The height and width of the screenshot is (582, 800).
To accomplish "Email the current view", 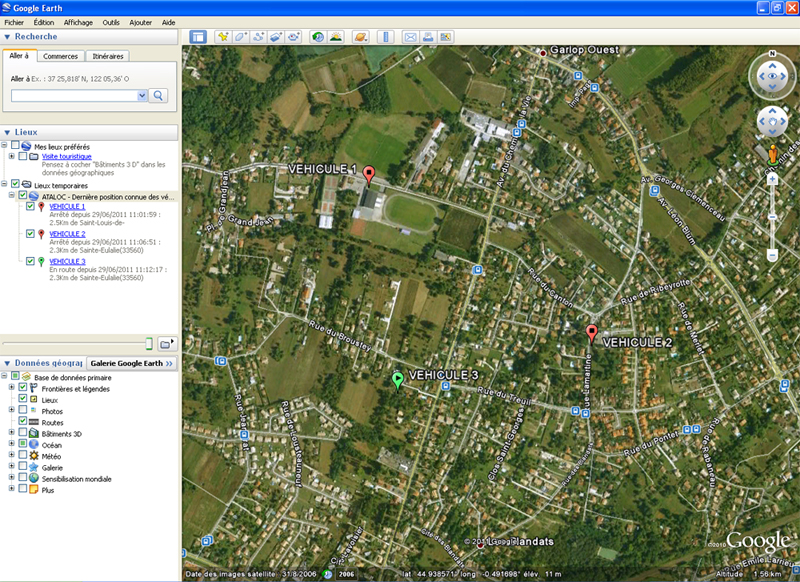I will pos(410,37).
